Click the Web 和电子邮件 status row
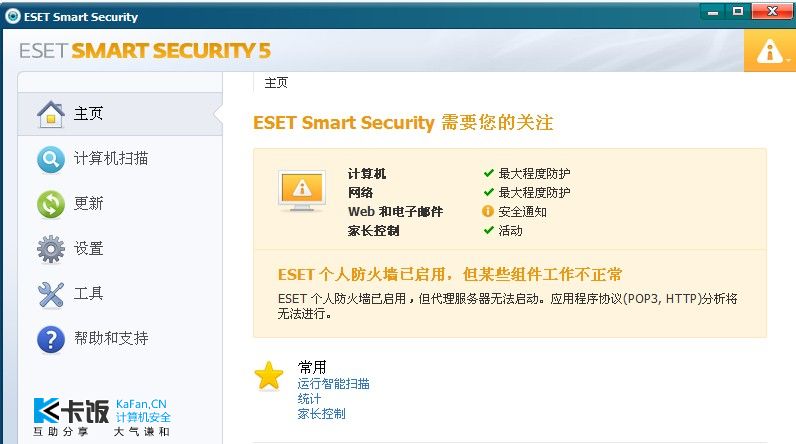Image resolution: width=796 pixels, height=444 pixels. coord(394,211)
